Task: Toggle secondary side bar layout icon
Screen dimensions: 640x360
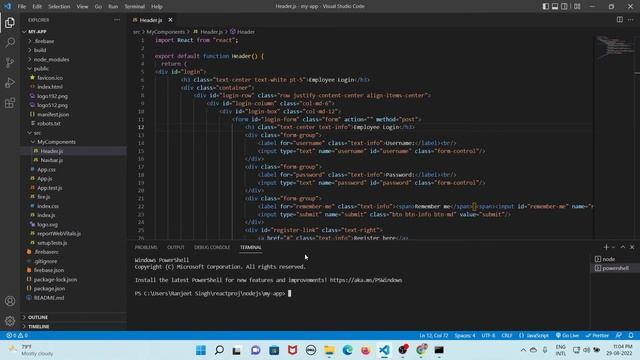Action: click(x=564, y=6)
